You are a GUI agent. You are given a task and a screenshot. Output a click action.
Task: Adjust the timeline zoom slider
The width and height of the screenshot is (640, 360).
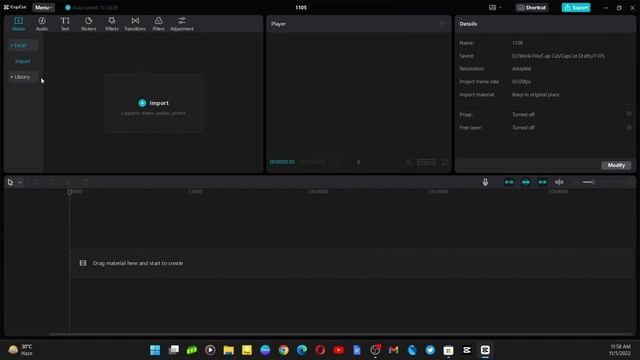(x=604, y=182)
